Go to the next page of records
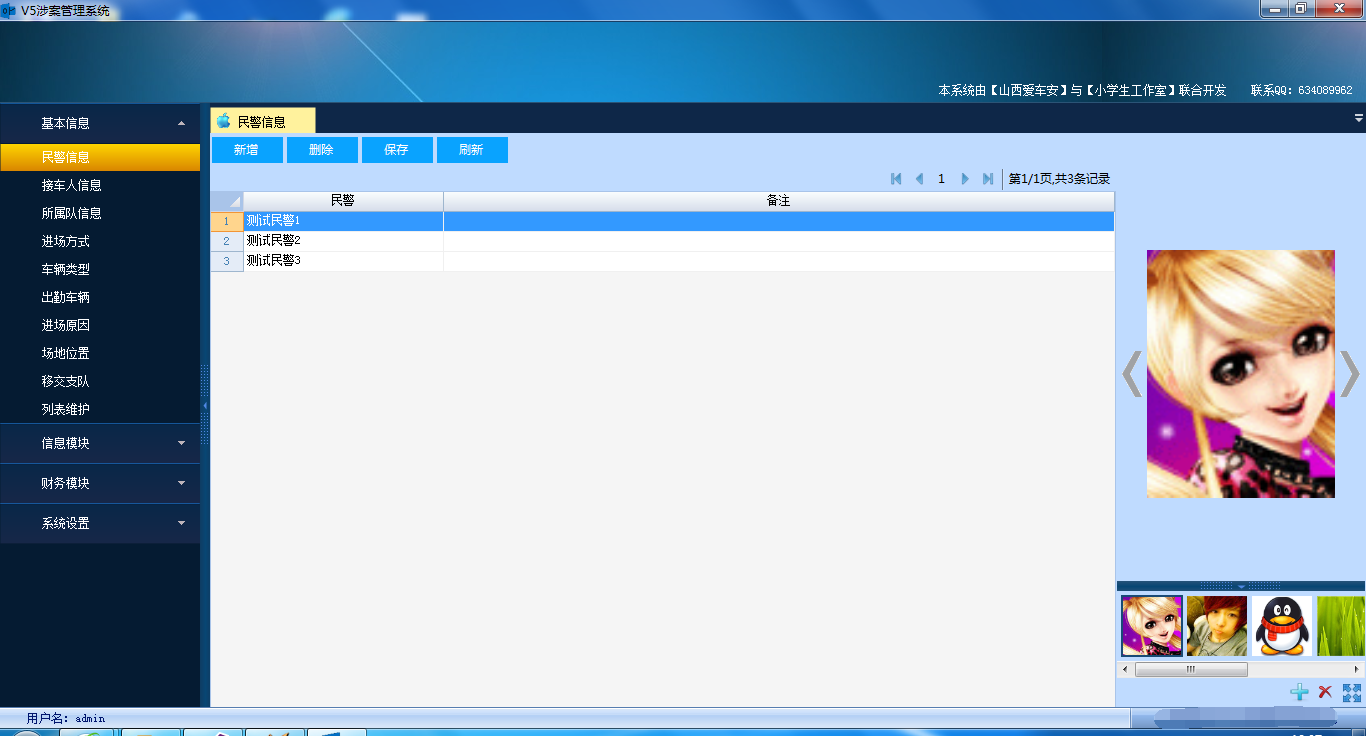 (965, 179)
